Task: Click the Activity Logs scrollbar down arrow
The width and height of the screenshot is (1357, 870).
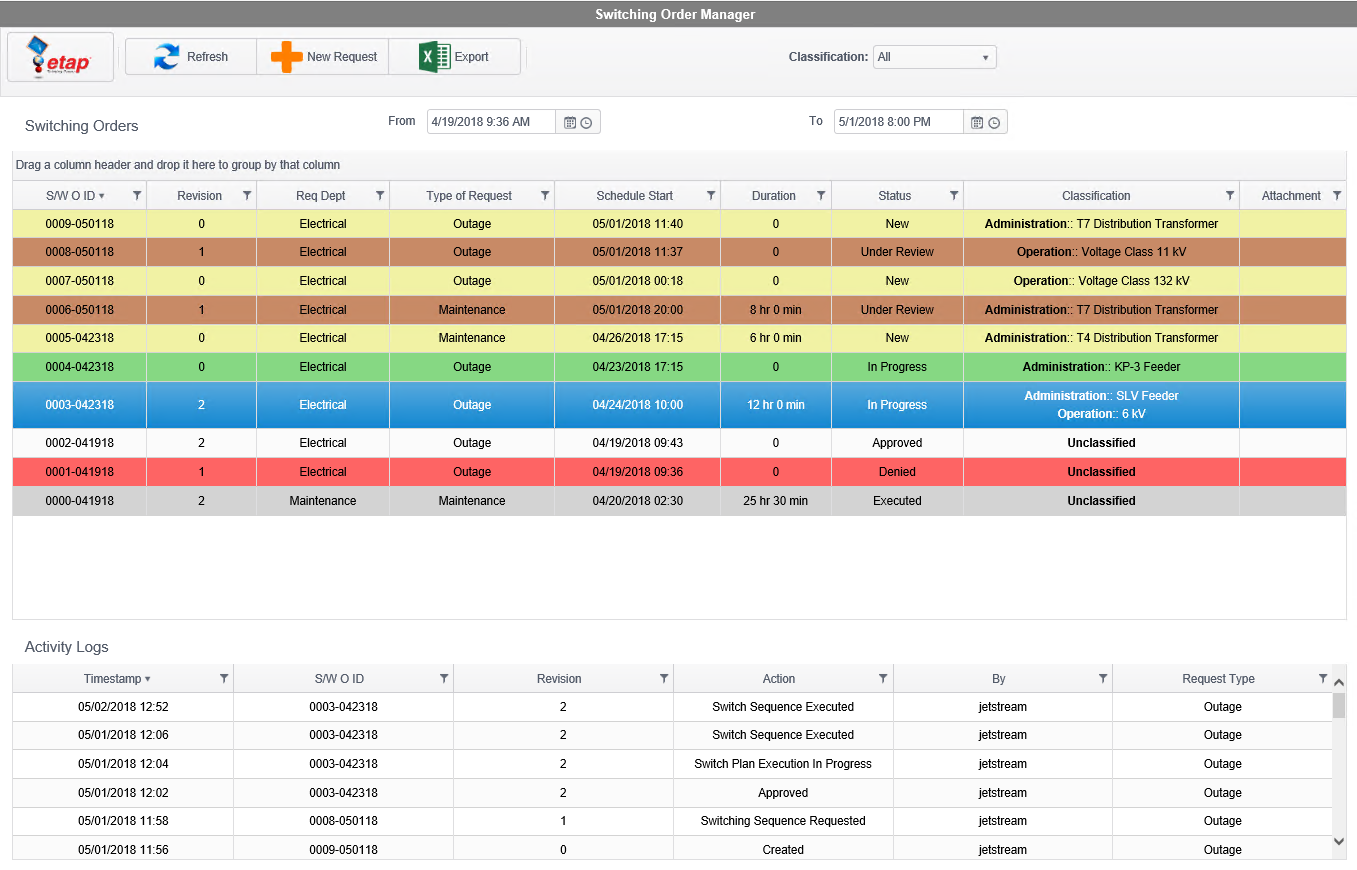Action: point(1339,842)
